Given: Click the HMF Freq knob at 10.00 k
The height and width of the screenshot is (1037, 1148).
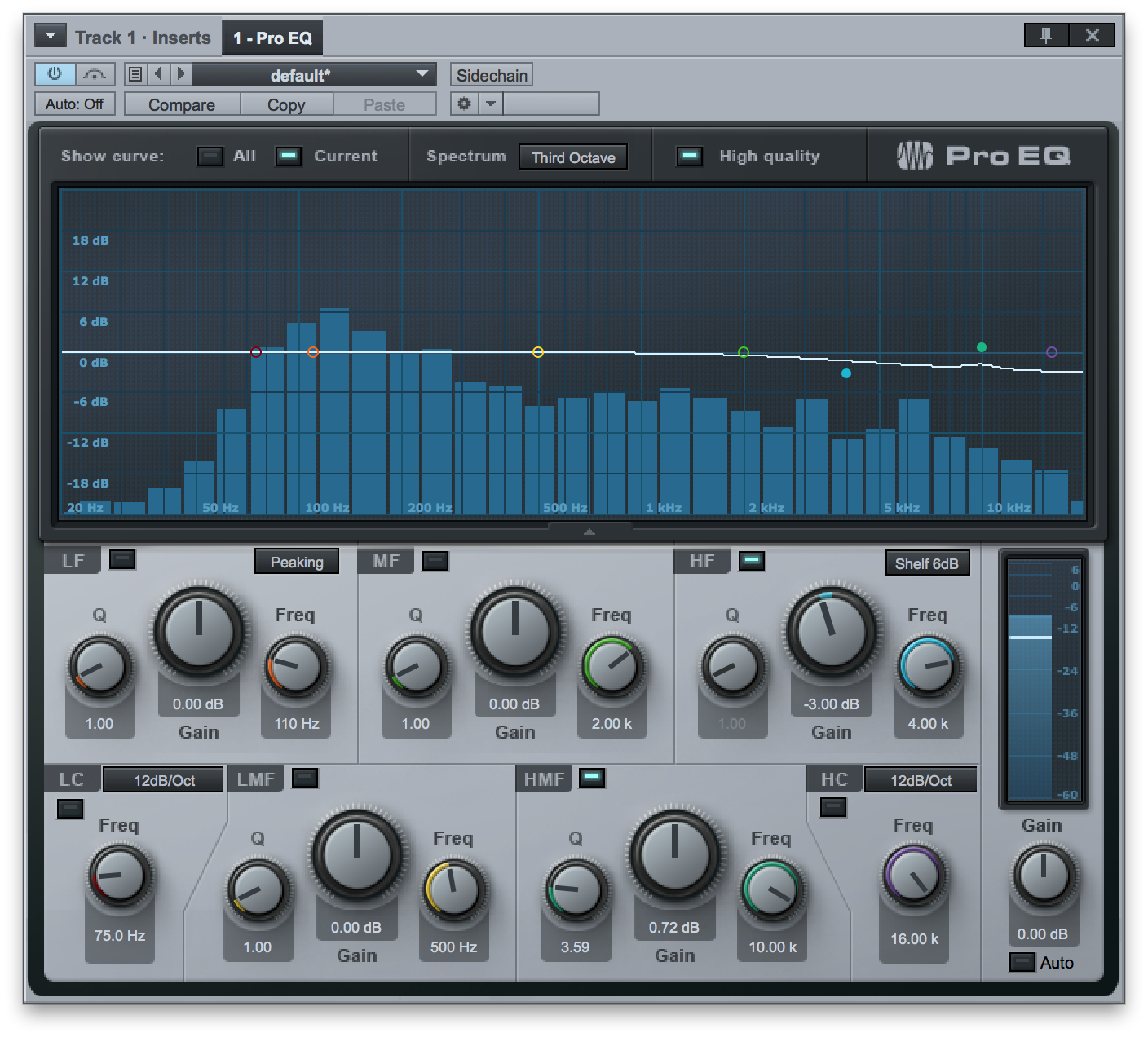Looking at the screenshot, I should click(x=771, y=890).
